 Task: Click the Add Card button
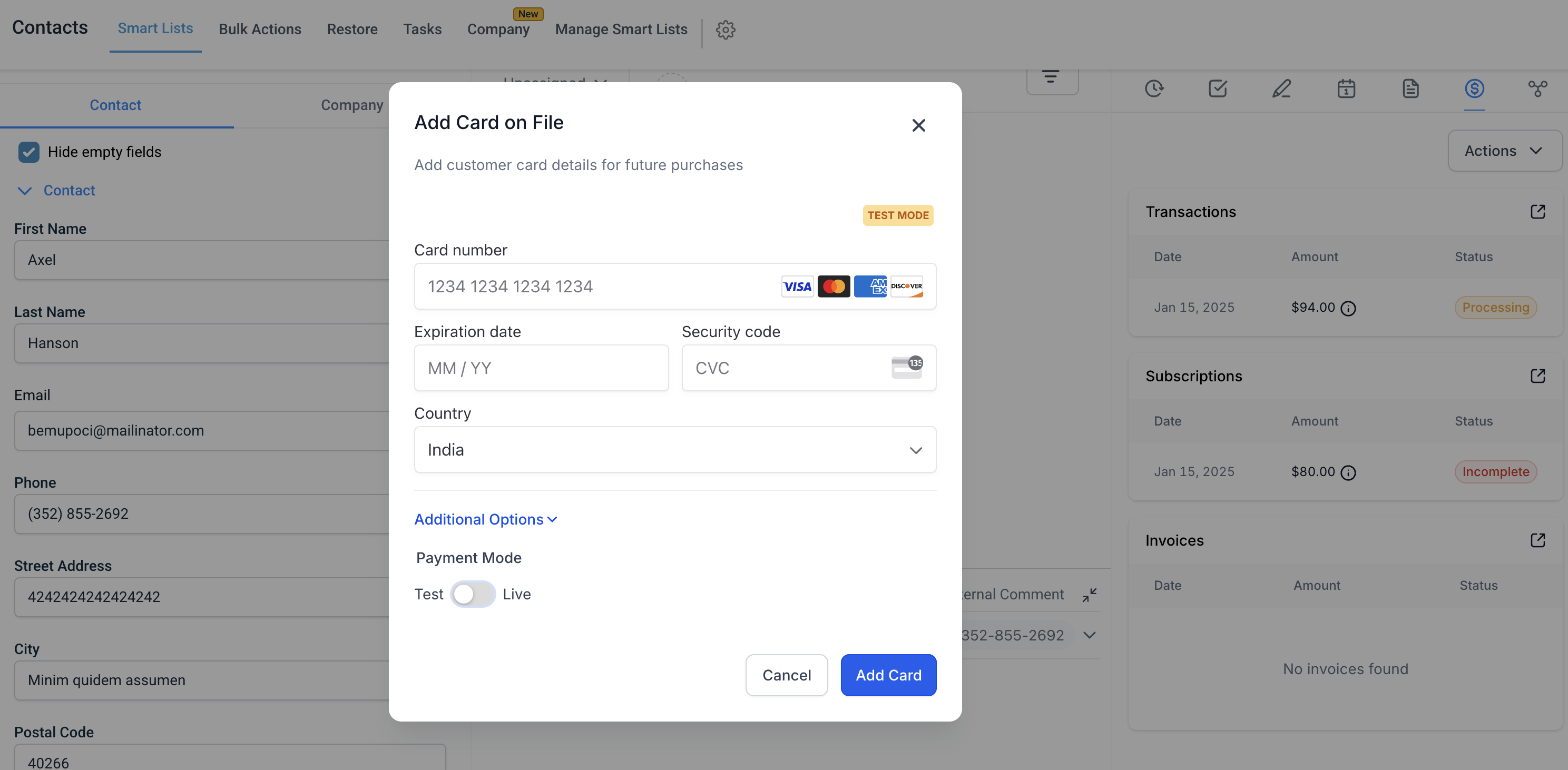coord(888,675)
